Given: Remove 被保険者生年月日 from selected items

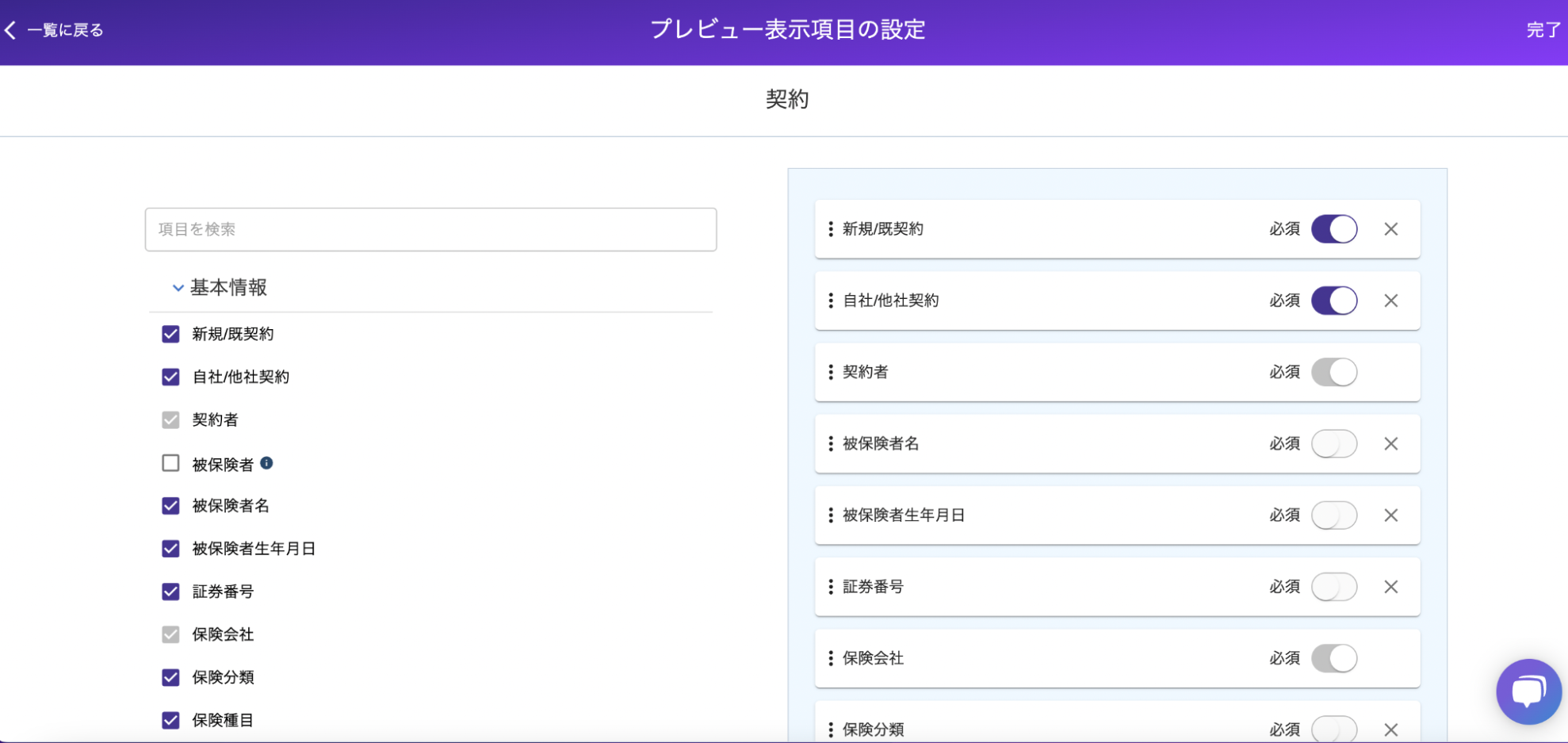Looking at the screenshot, I should [x=1390, y=515].
